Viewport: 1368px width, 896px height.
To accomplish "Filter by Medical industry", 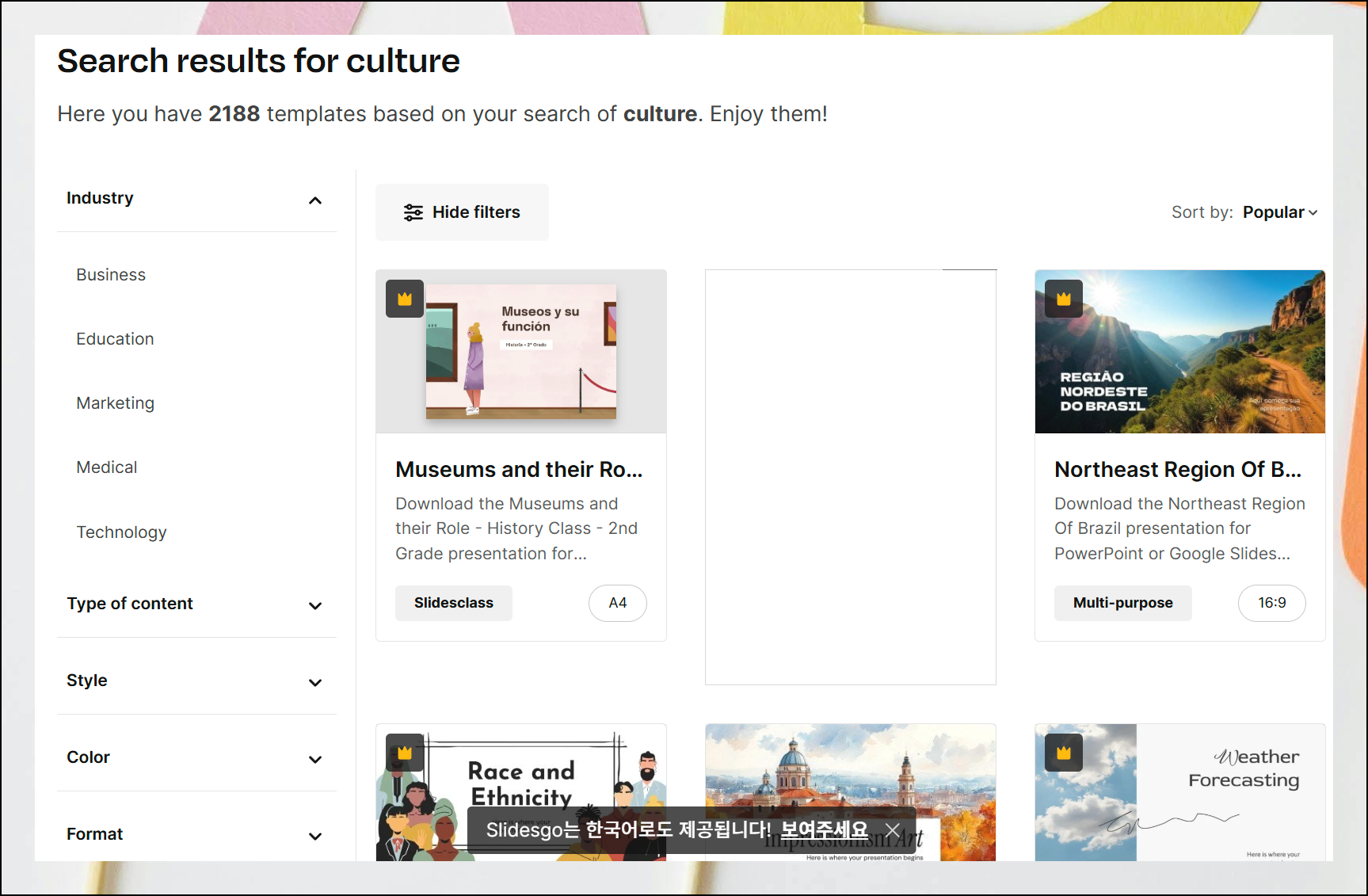I will coord(107,467).
